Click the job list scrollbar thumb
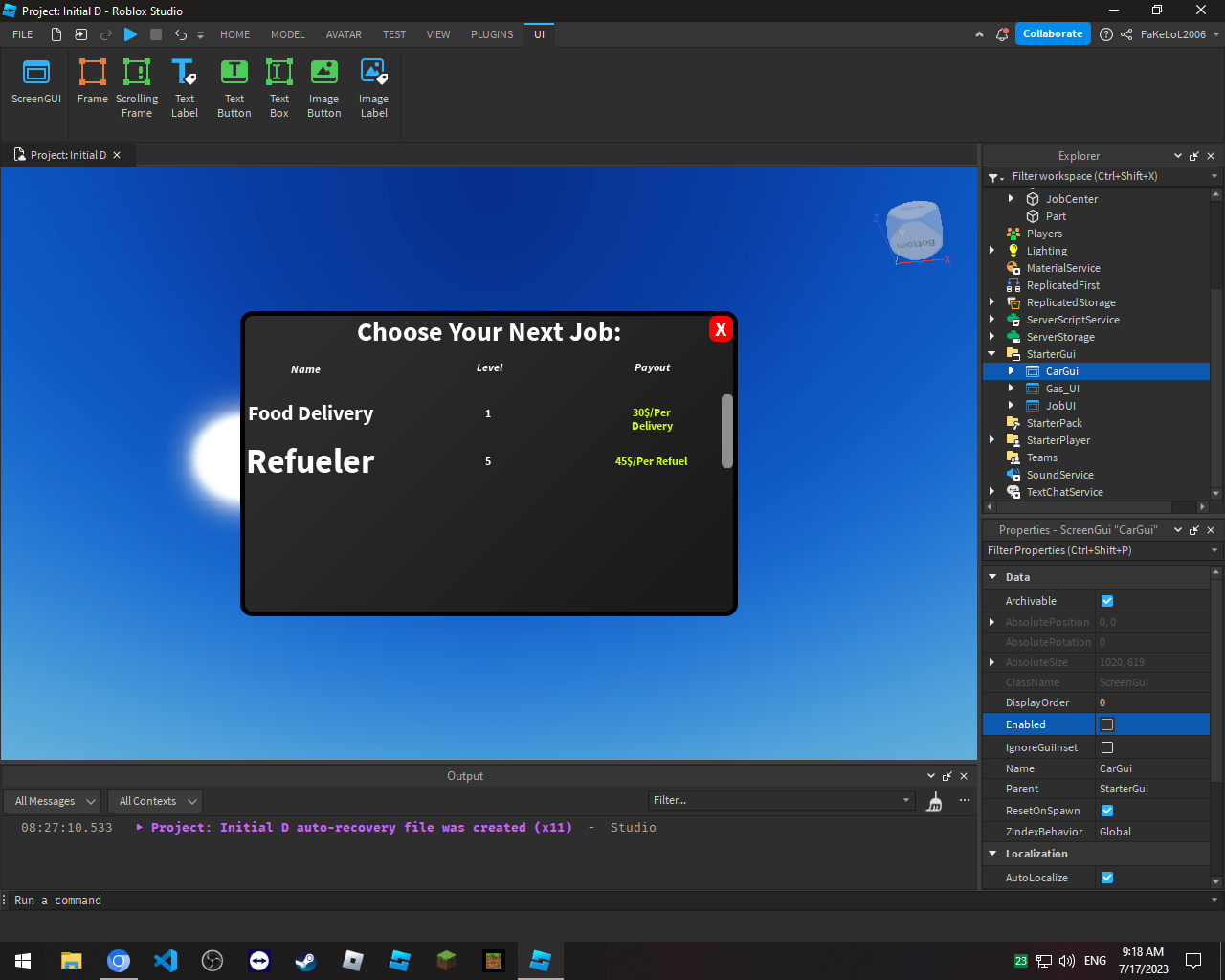This screenshot has height=980, width=1225. [727, 431]
